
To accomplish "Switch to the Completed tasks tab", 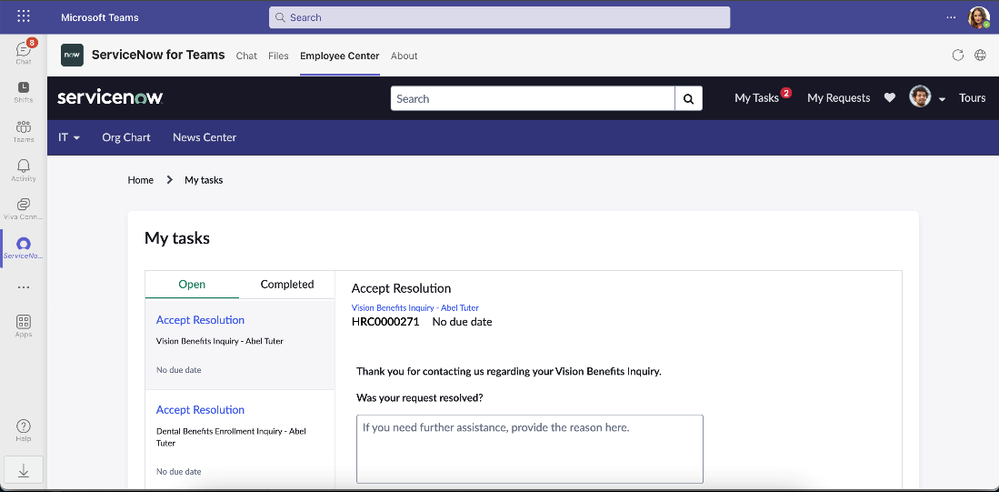I will (287, 284).
